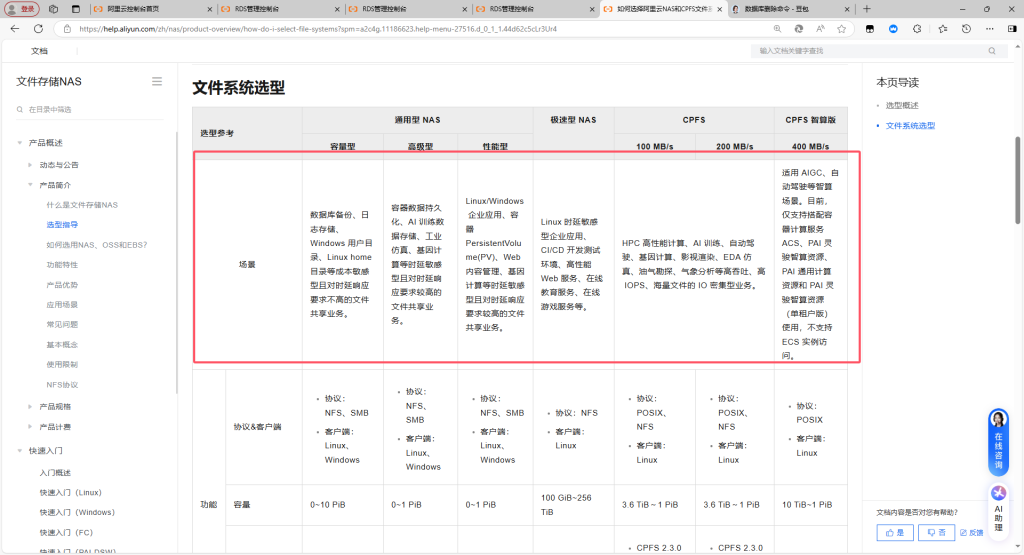Click the favorites star icon in address bar
Image resolution: width=1024 pixels, height=555 pixels.
tap(842, 29)
